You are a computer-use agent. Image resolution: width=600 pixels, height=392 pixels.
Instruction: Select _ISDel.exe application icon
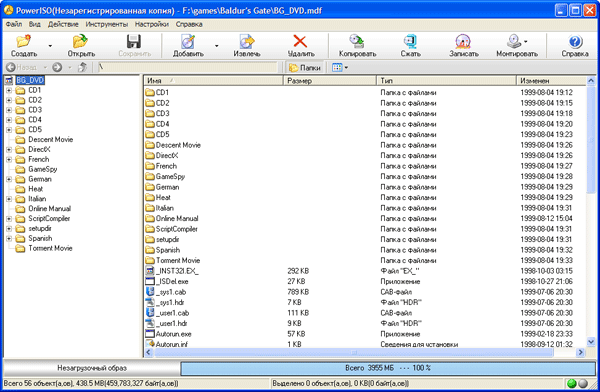150,281
